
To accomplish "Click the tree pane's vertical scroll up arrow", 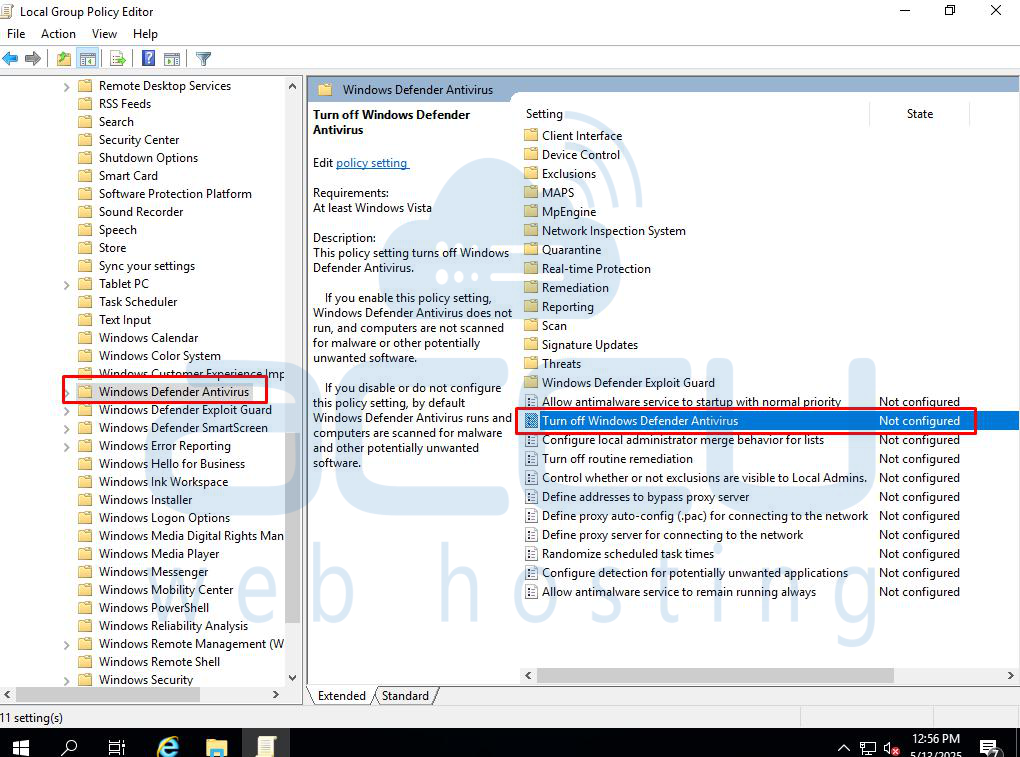I will (x=292, y=86).
